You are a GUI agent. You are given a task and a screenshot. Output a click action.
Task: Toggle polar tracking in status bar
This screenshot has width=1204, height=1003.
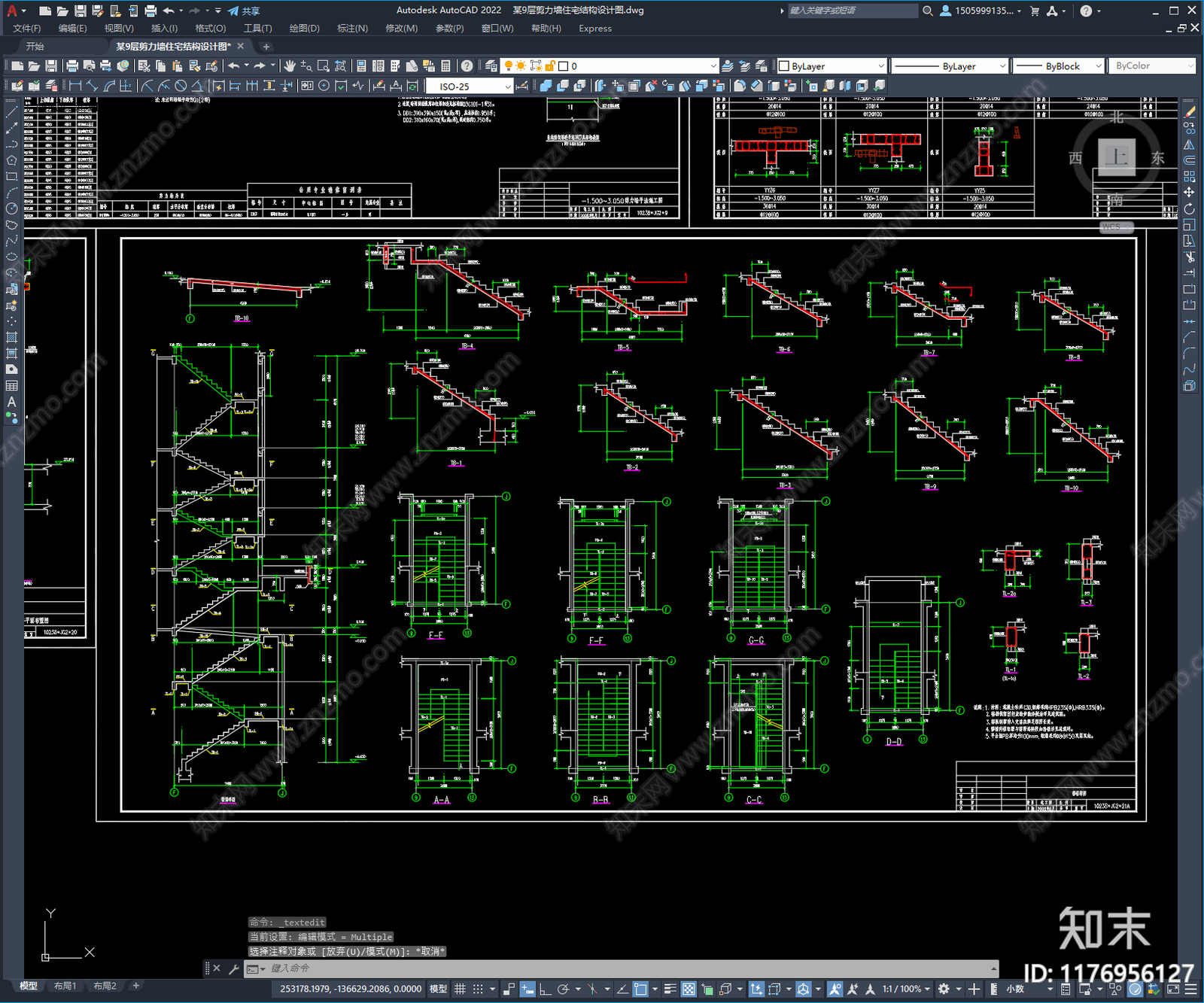pyautogui.click(x=563, y=989)
